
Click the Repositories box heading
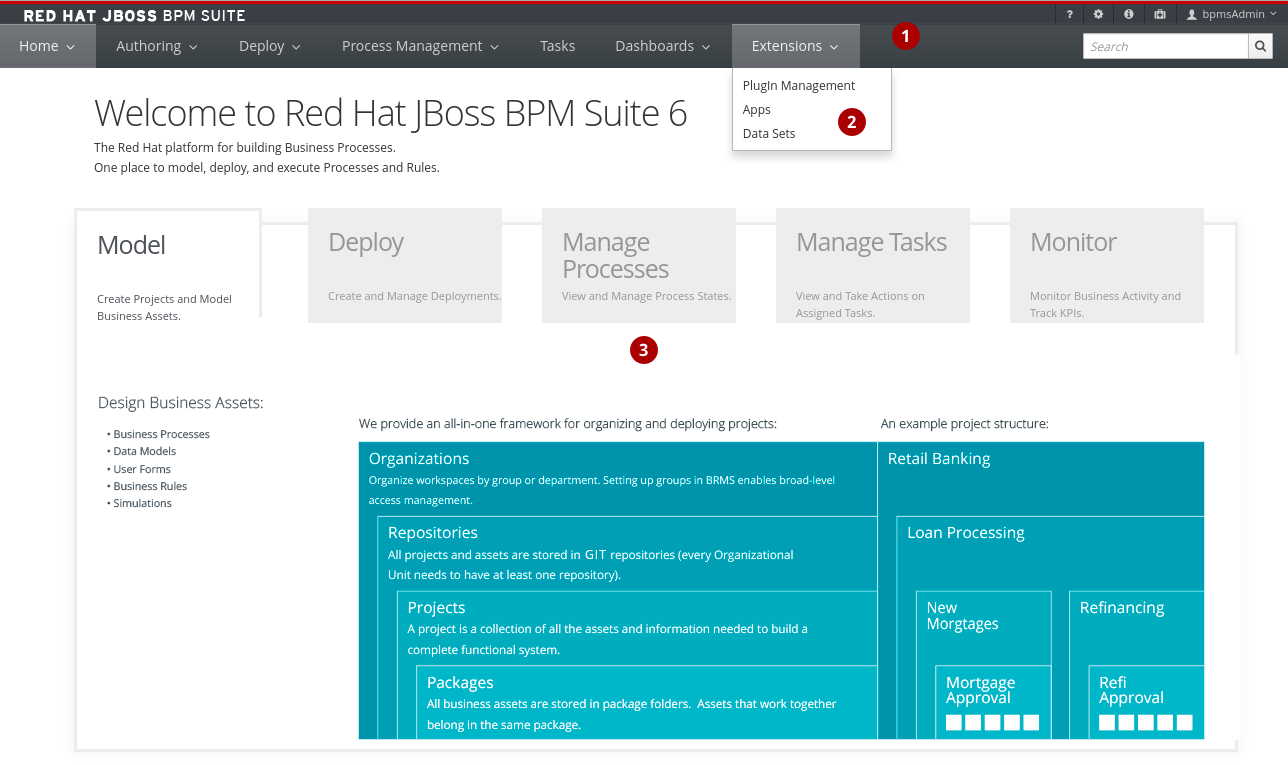433,532
